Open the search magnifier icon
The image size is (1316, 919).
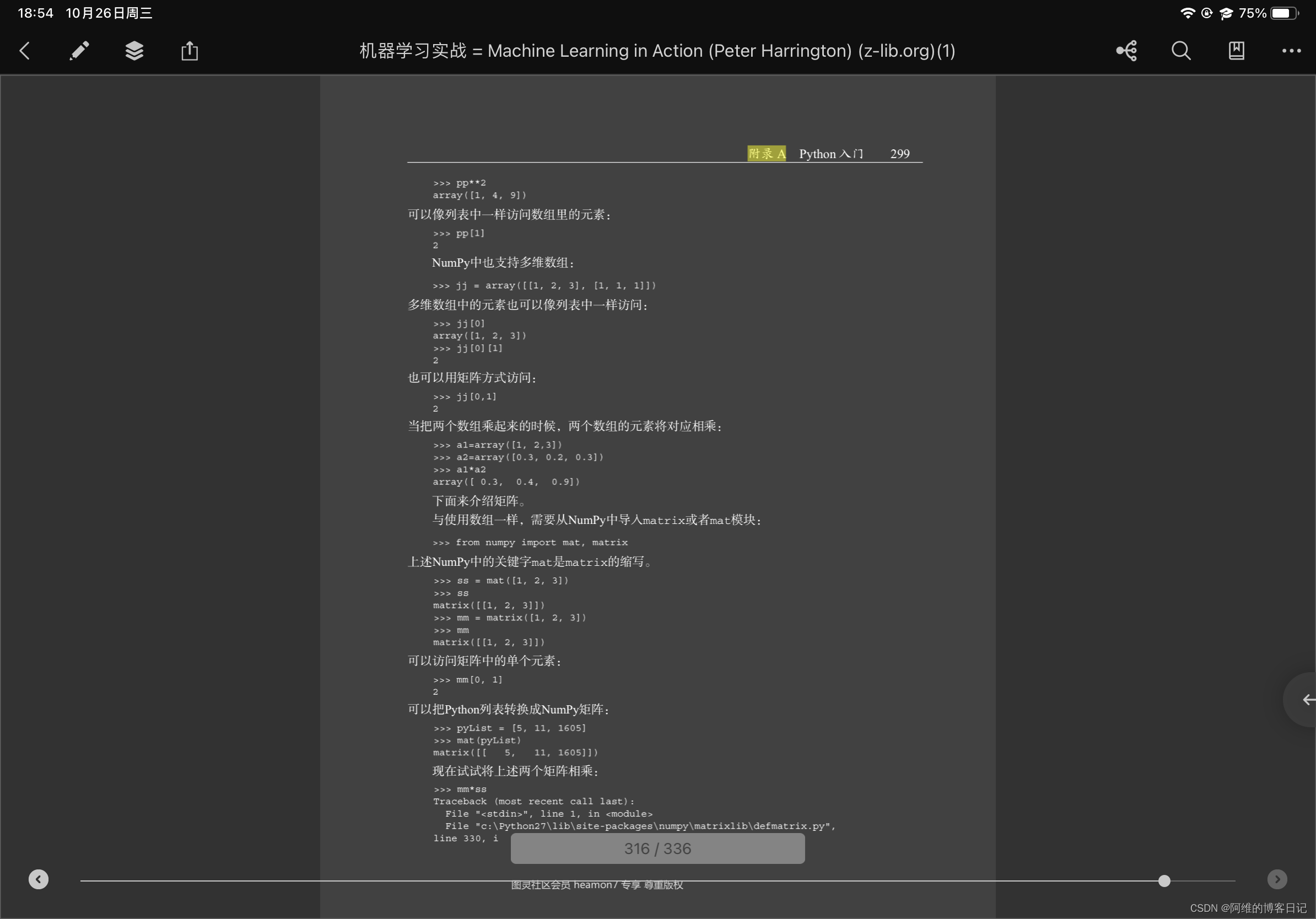point(1181,51)
